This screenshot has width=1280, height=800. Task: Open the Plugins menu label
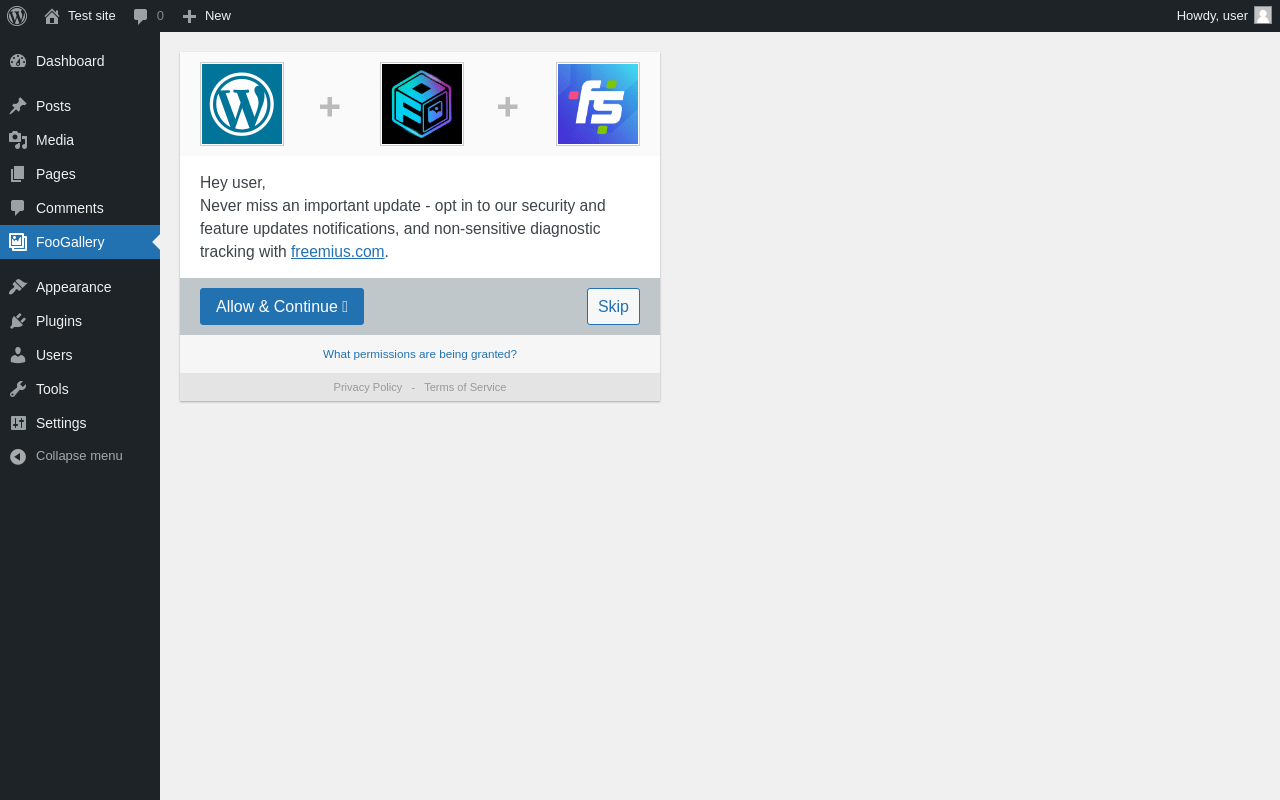(59, 321)
